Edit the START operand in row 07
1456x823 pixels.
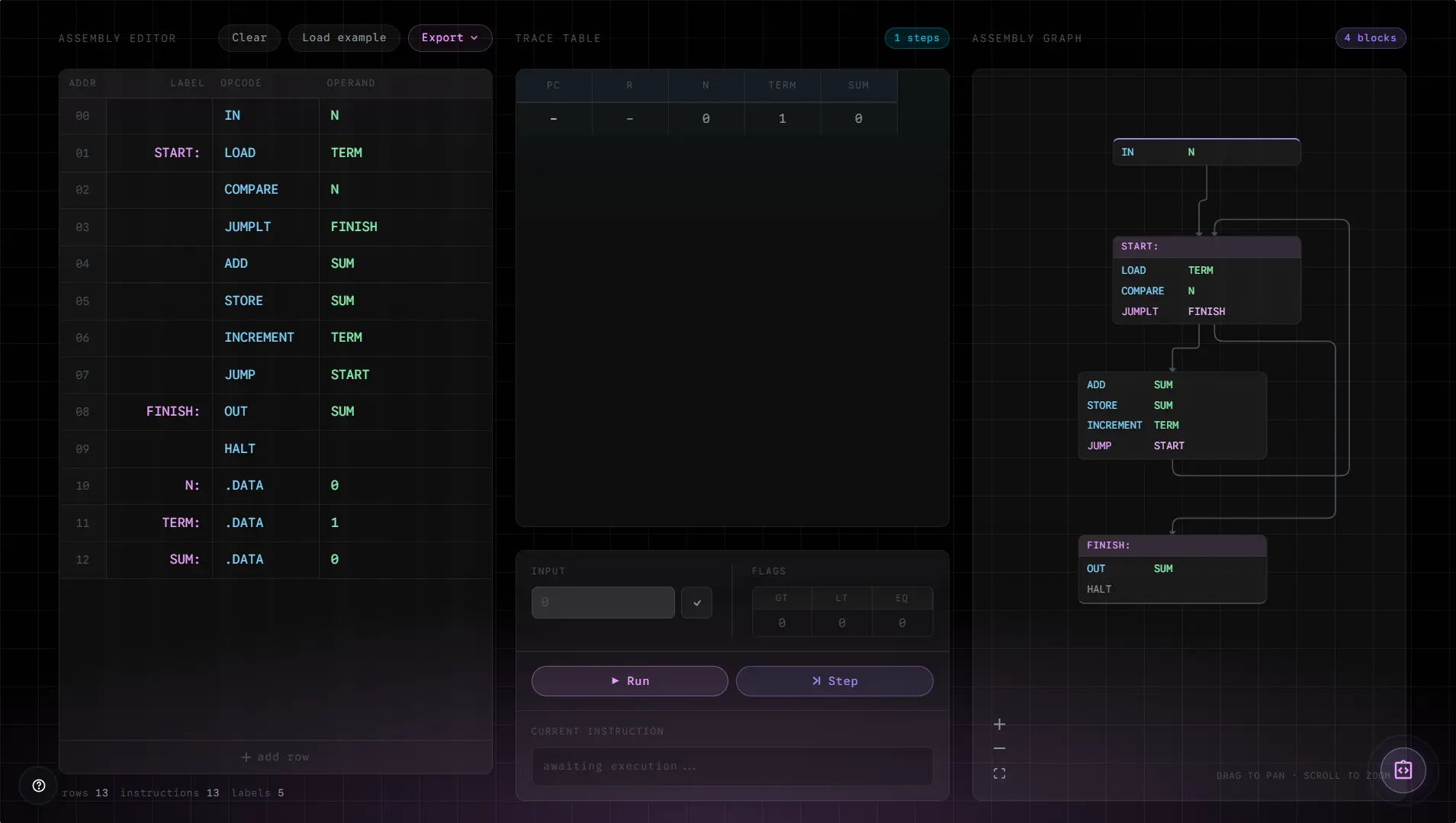point(350,375)
